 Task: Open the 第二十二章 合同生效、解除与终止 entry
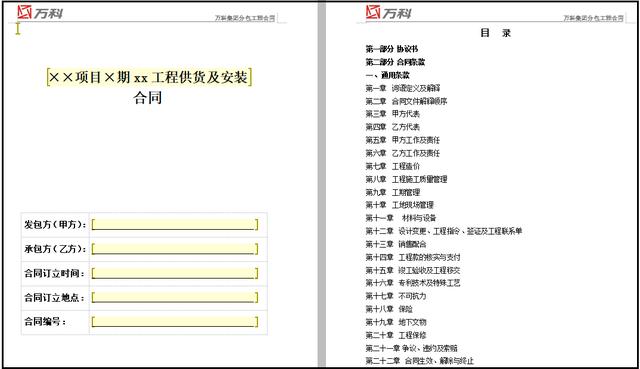[420, 361]
